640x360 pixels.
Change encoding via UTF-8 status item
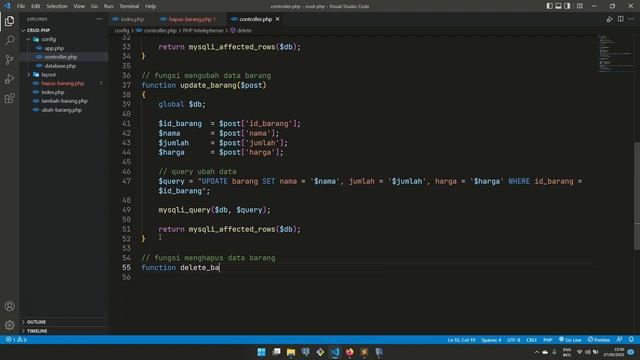point(513,340)
